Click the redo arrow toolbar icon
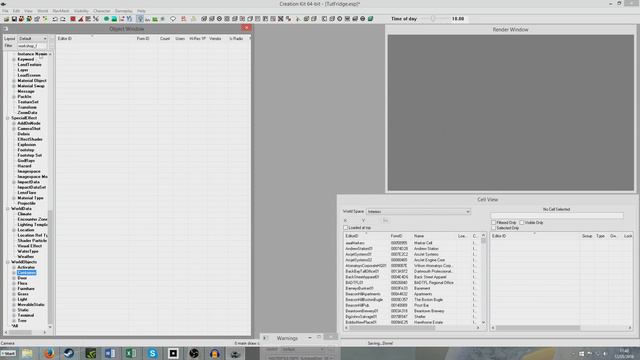Viewport: 640px width, 360px height. (63, 19)
